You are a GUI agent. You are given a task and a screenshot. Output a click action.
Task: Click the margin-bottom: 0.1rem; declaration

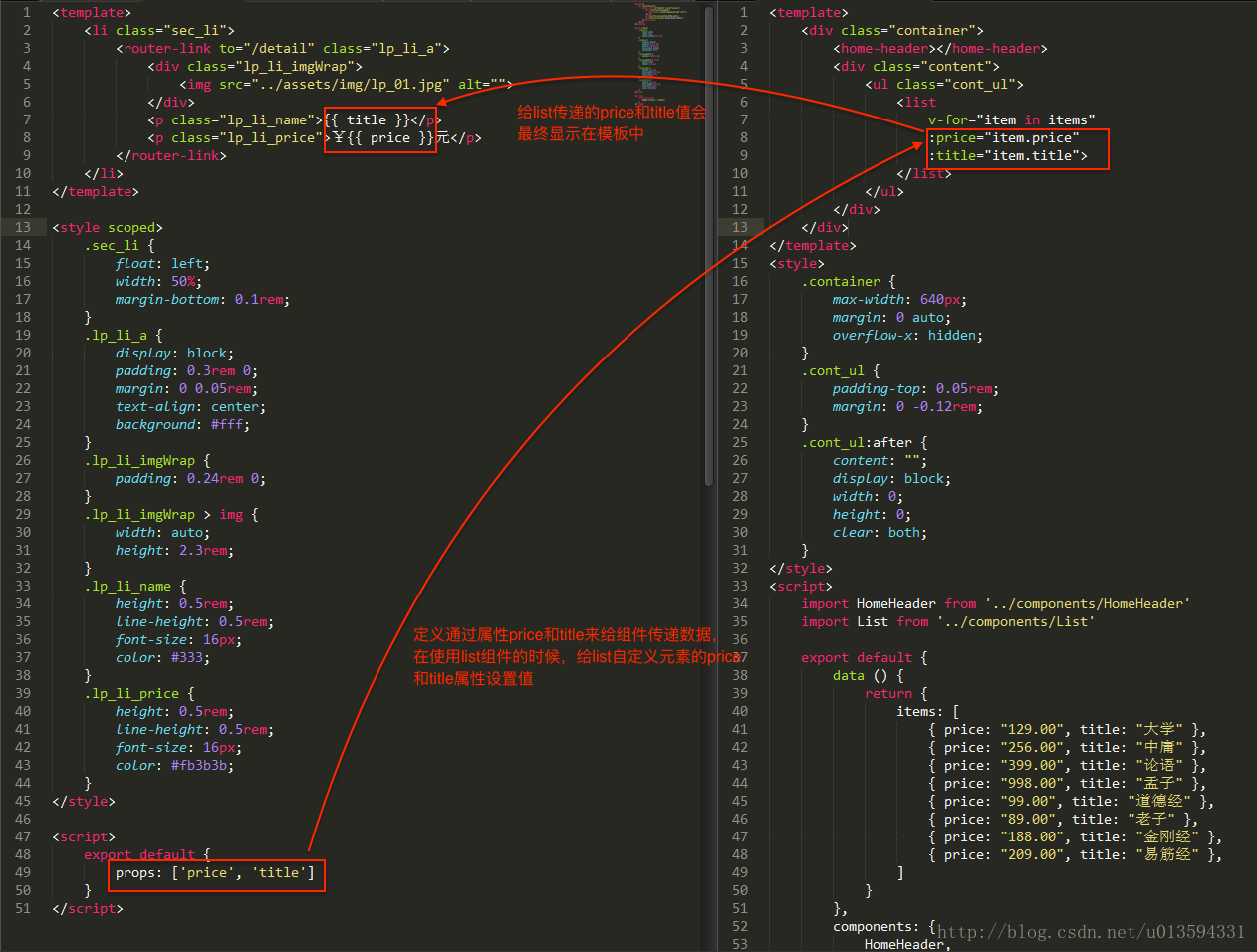click(202, 299)
